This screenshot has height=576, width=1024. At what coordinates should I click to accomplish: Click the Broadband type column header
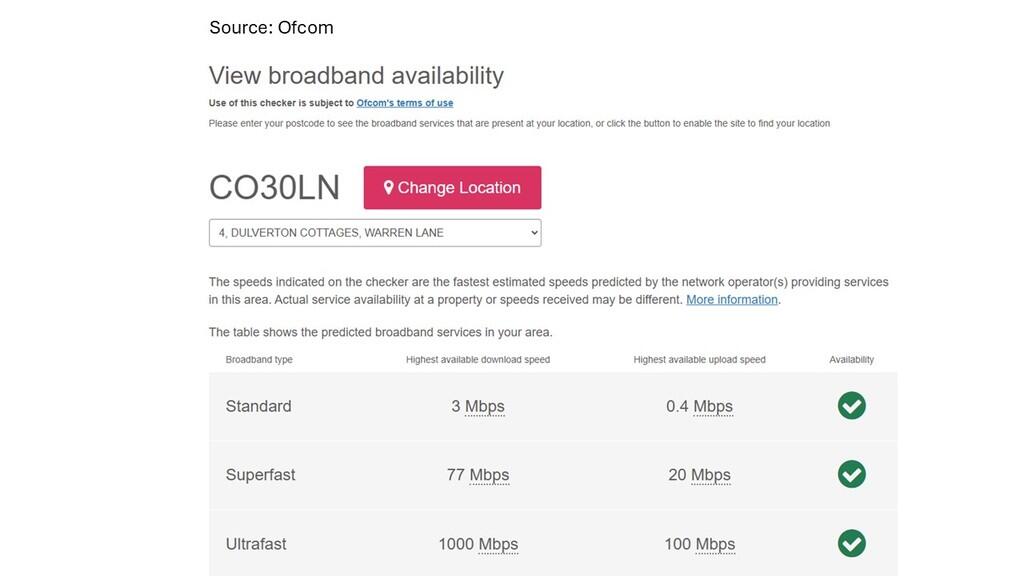(259, 360)
